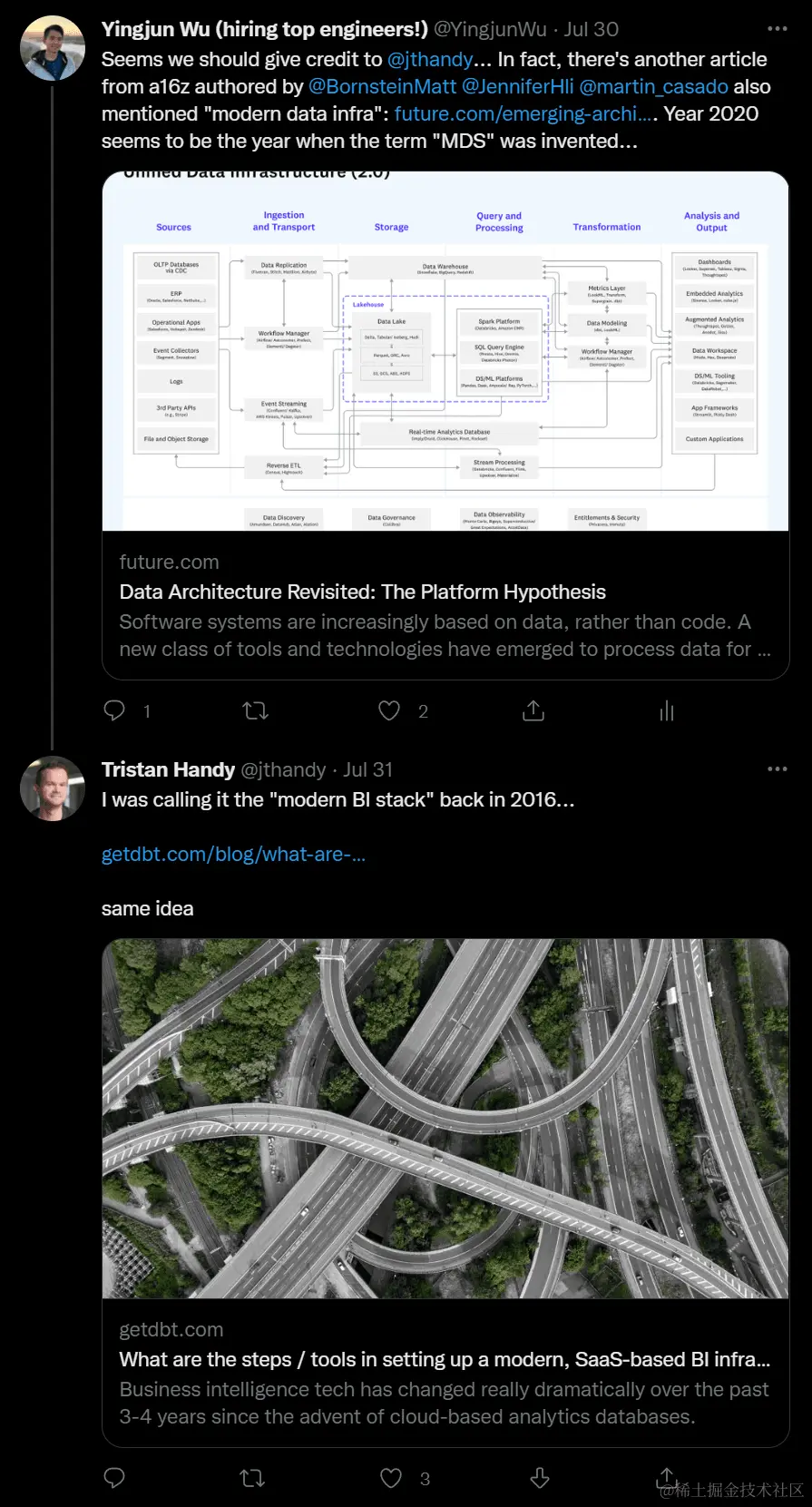
Task: Download icon under Tristan Handy's tweet
Action: pos(540,1478)
